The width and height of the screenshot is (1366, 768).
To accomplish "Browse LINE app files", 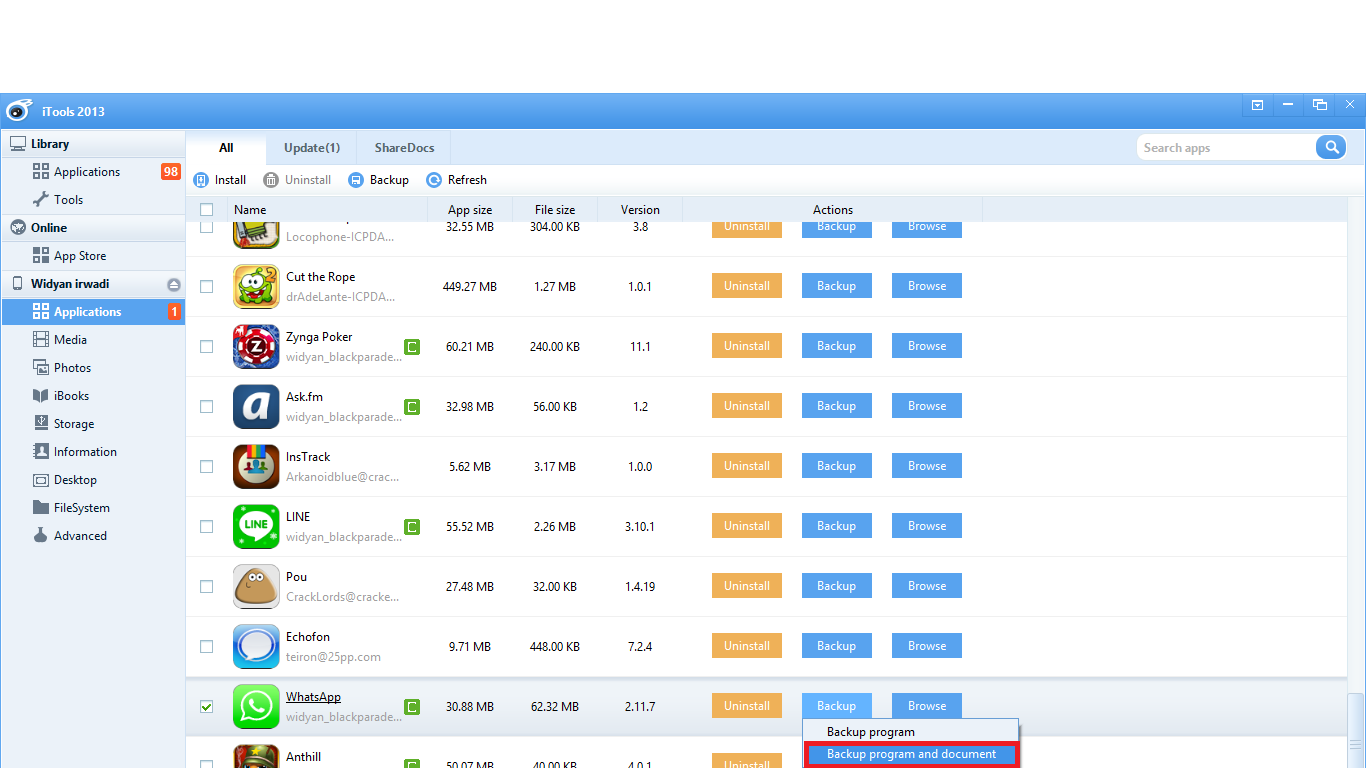I will coord(927,526).
